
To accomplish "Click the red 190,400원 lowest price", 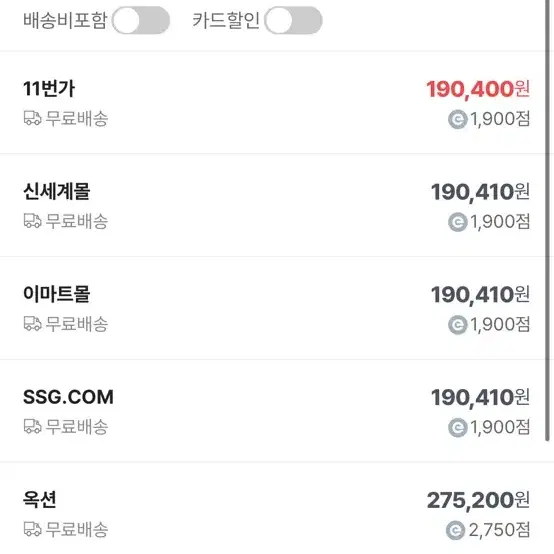I will coord(478,89).
